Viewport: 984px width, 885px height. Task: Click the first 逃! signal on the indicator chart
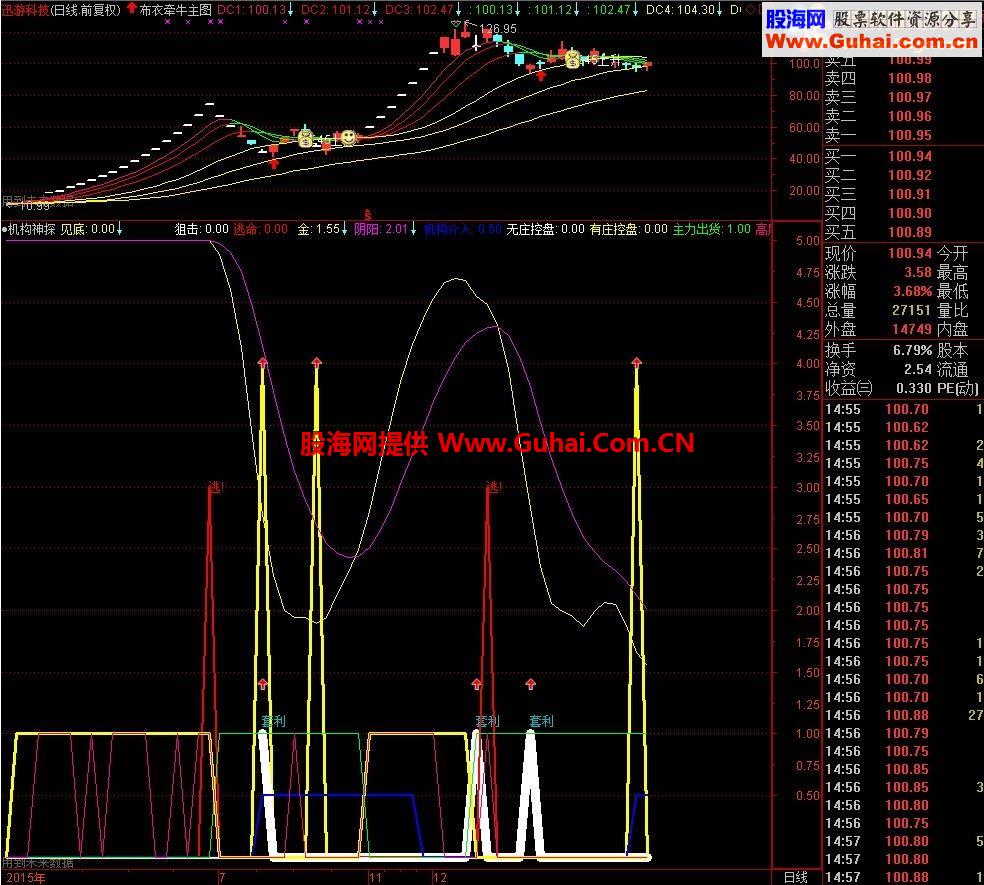[215, 487]
